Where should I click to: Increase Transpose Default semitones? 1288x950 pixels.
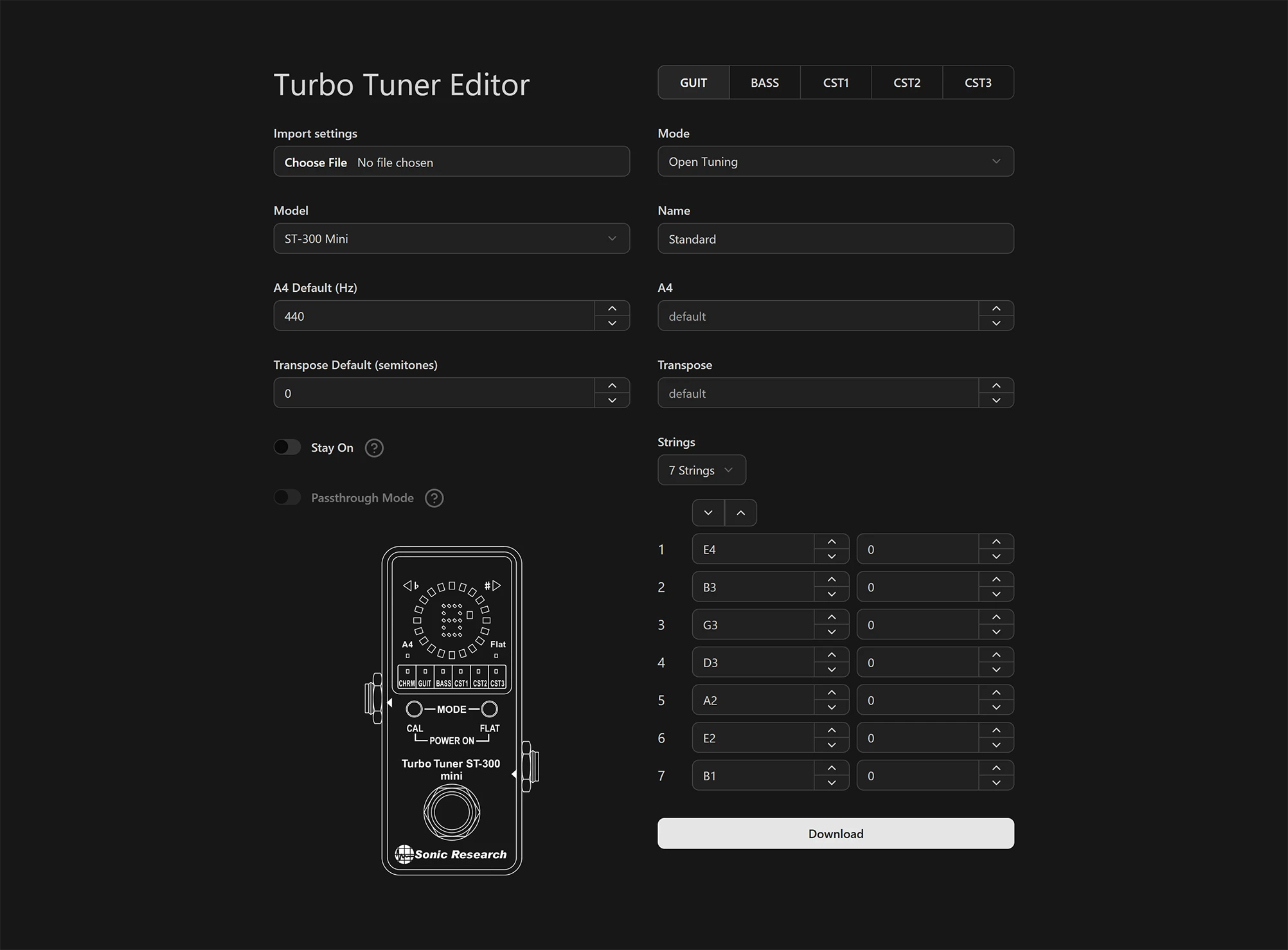click(612, 386)
